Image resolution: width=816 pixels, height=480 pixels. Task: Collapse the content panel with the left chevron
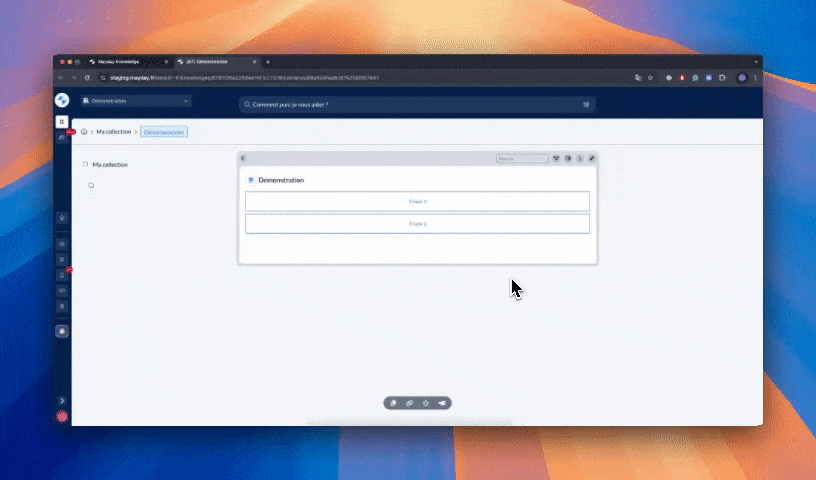(x=244, y=158)
